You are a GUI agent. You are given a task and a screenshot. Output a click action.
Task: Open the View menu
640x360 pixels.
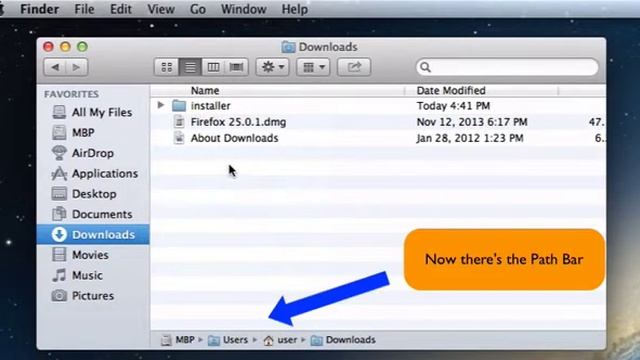[x=161, y=9]
